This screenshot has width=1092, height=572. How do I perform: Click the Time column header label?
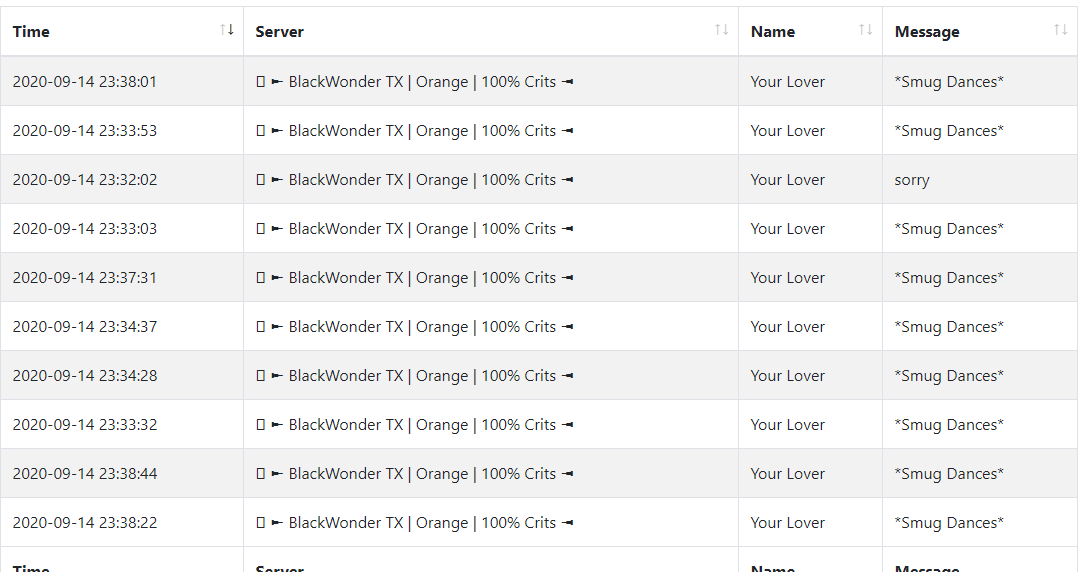coord(31,32)
